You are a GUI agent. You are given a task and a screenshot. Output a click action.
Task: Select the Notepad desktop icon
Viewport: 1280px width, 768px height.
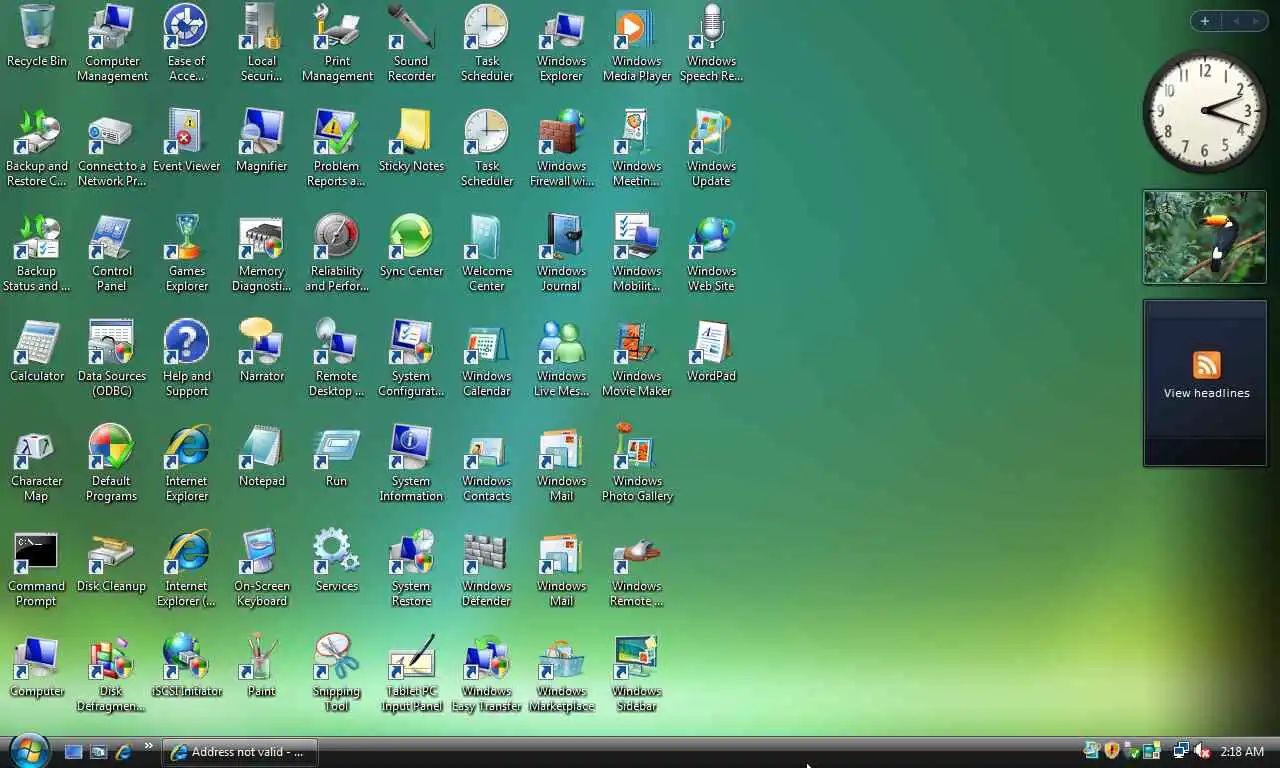pyautogui.click(x=262, y=456)
